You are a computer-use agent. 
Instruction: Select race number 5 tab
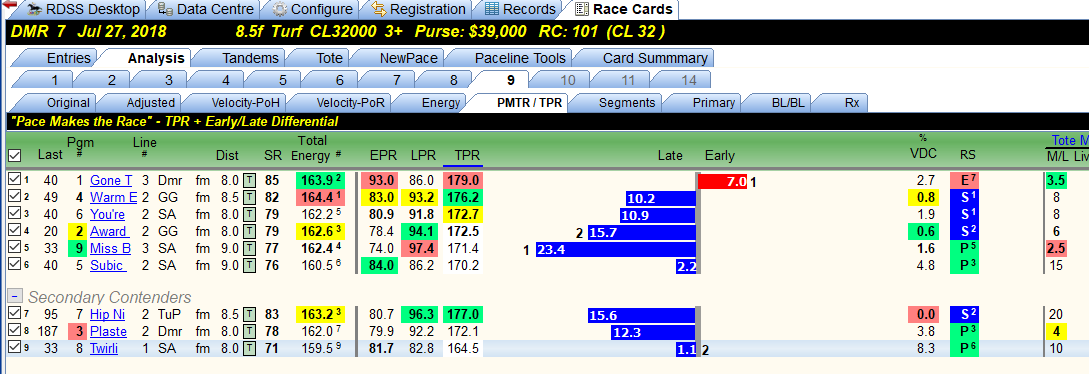click(283, 80)
